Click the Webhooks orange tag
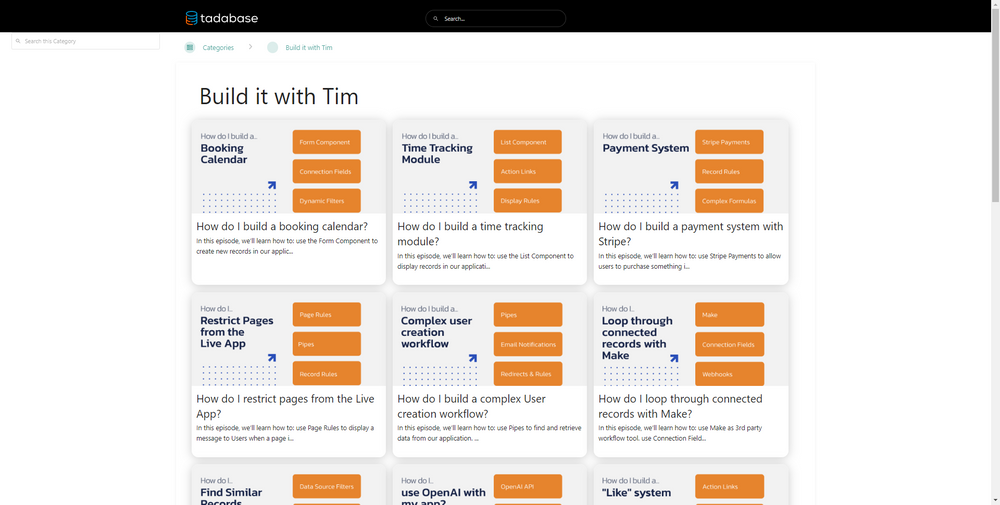 tap(730, 374)
